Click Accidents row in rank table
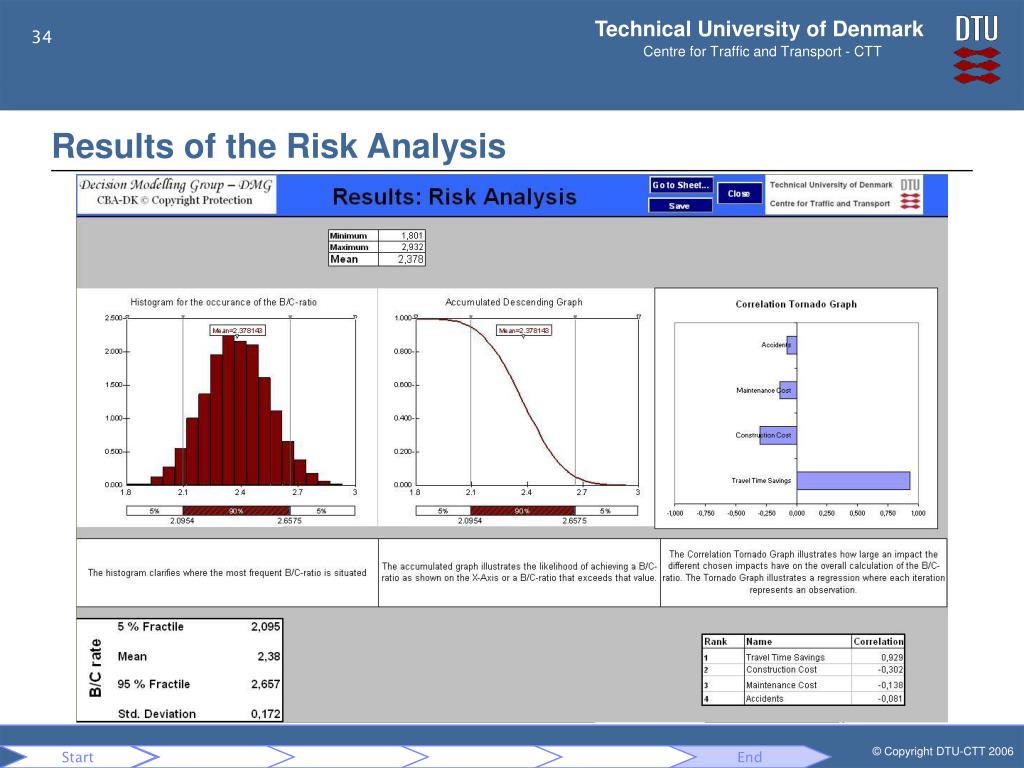This screenshot has height=768, width=1024. (803, 699)
